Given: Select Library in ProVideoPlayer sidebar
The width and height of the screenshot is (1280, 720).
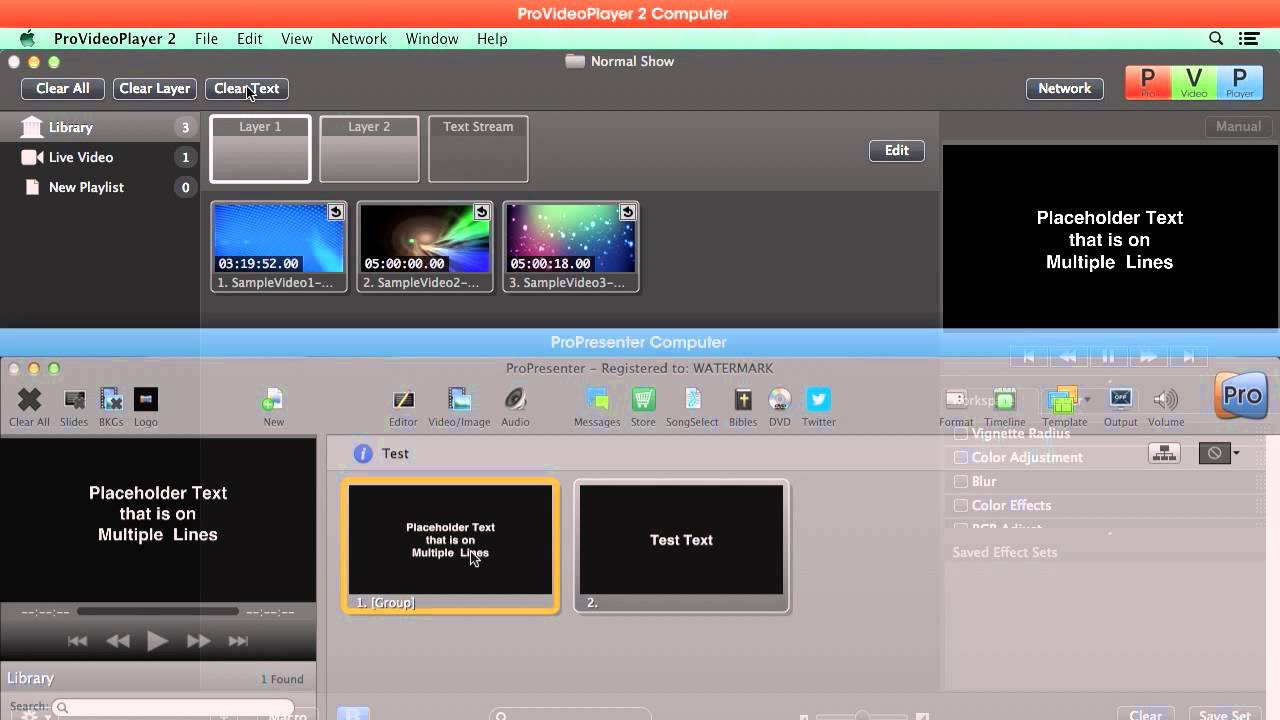Looking at the screenshot, I should (100, 128).
